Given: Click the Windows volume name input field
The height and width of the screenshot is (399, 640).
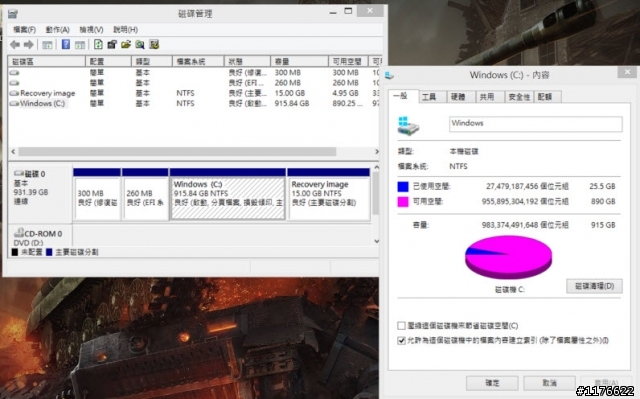Looking at the screenshot, I should pos(536,124).
